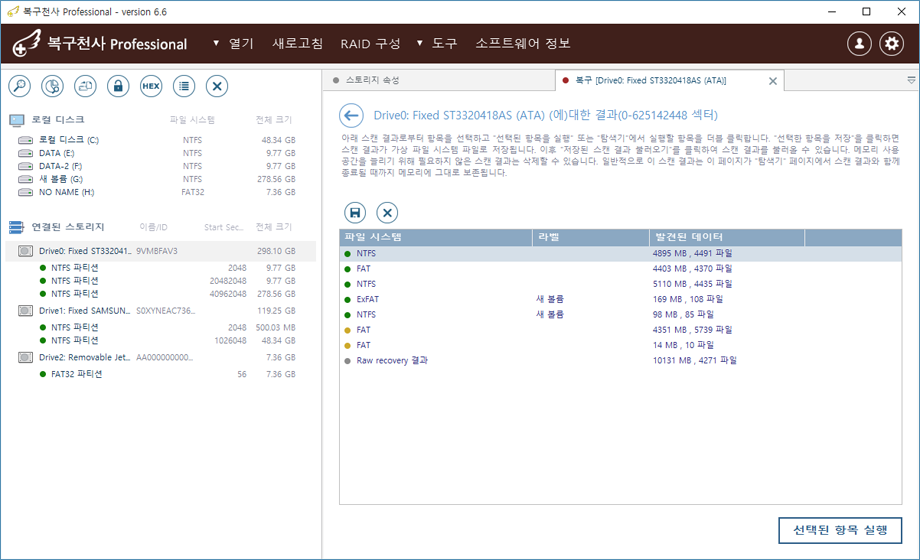Select Drive0: Fixed ST332041 storage
The image size is (920, 560).
tap(160, 251)
